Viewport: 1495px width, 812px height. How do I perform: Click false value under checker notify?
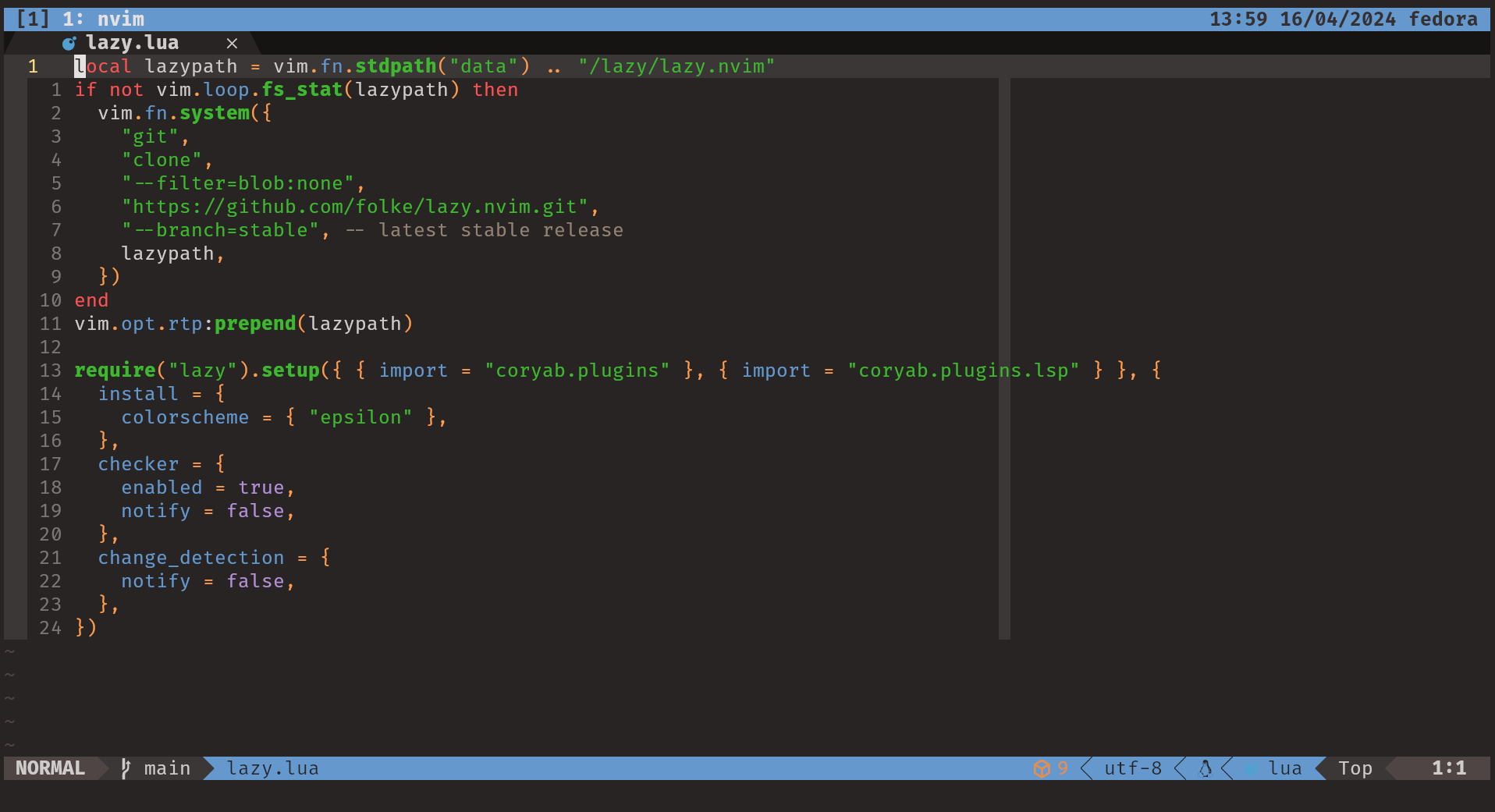coord(255,511)
